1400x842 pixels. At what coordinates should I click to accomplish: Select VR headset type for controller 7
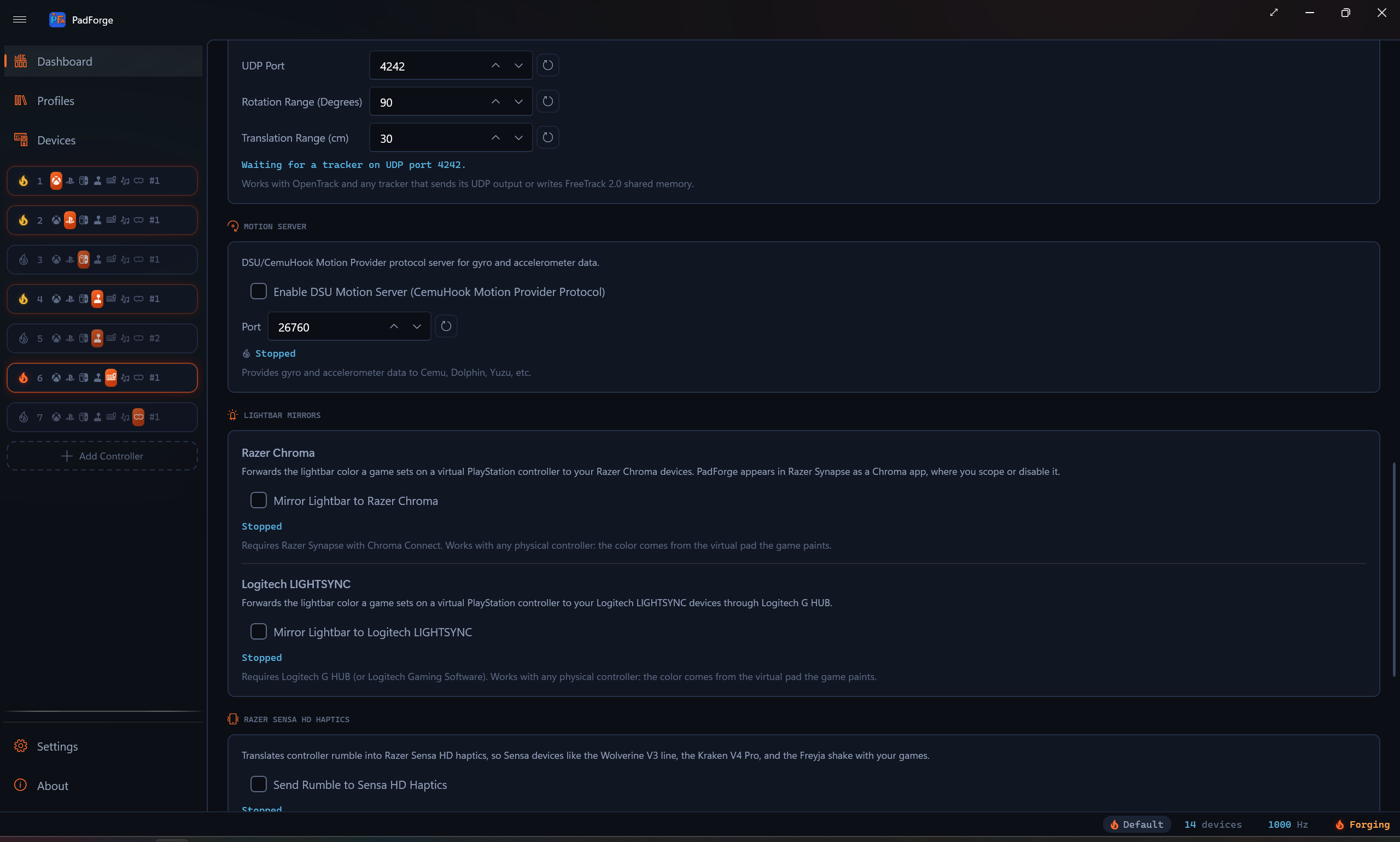138,417
